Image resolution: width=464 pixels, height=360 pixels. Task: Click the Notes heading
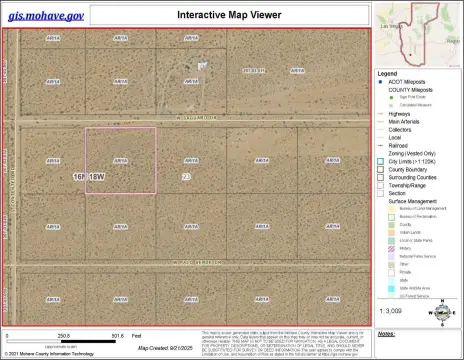pyautogui.click(x=386, y=334)
